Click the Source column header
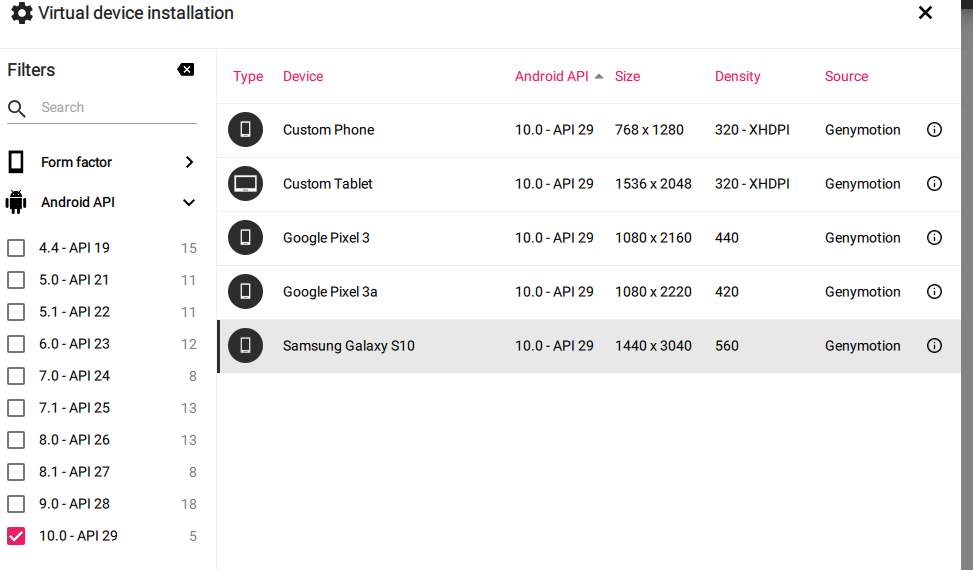Image resolution: width=973 pixels, height=570 pixels. click(x=846, y=76)
